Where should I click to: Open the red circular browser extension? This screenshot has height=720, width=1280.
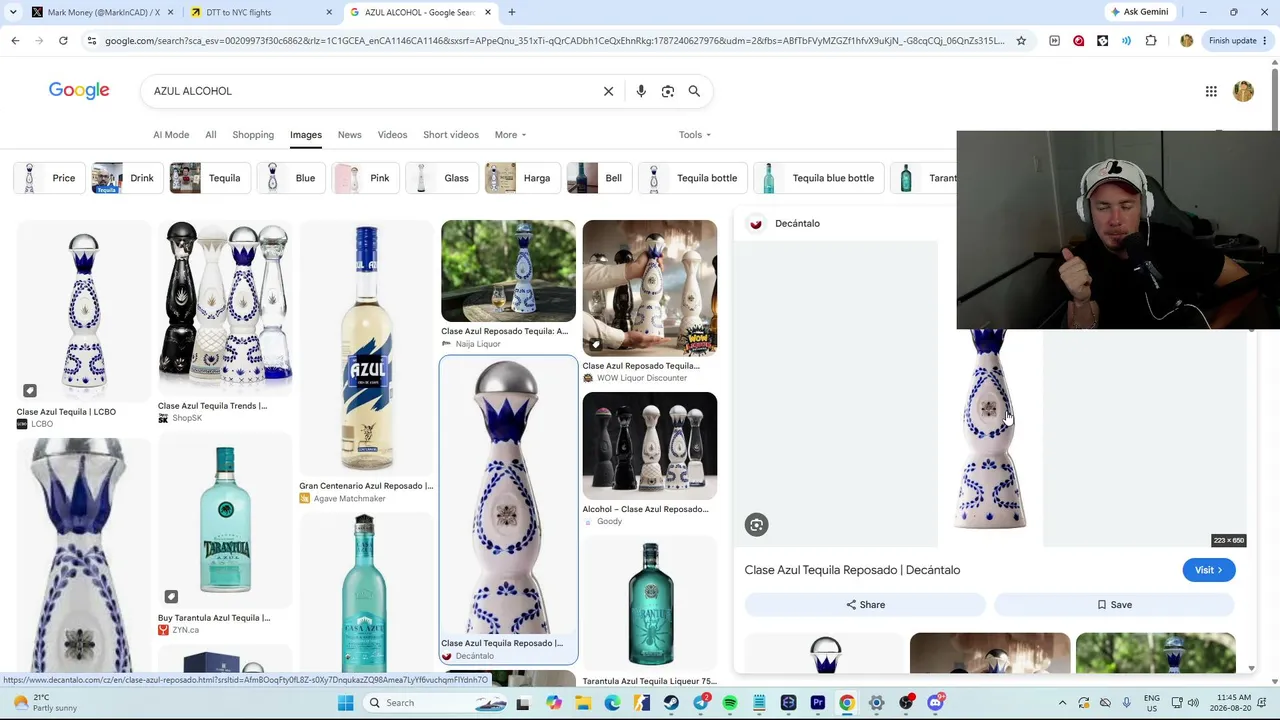click(x=1078, y=41)
